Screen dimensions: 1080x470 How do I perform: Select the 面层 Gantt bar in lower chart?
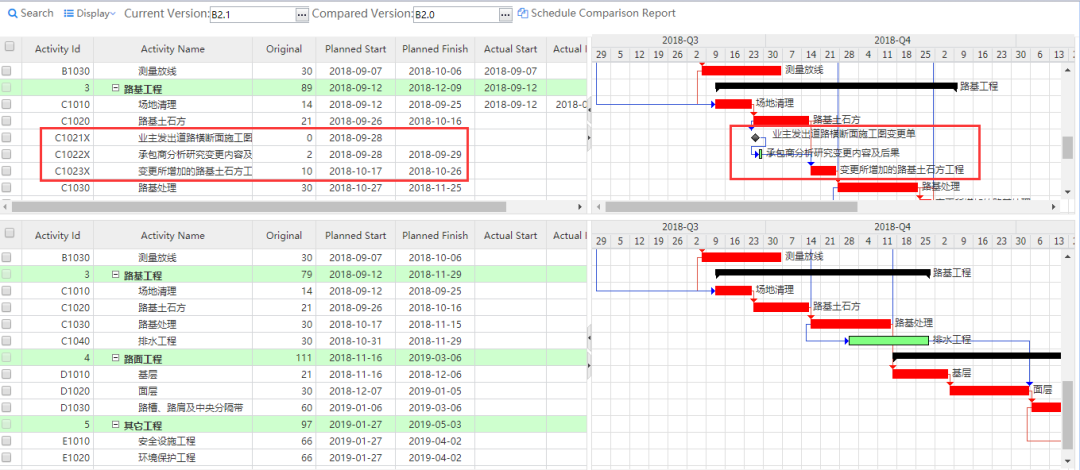click(x=989, y=390)
